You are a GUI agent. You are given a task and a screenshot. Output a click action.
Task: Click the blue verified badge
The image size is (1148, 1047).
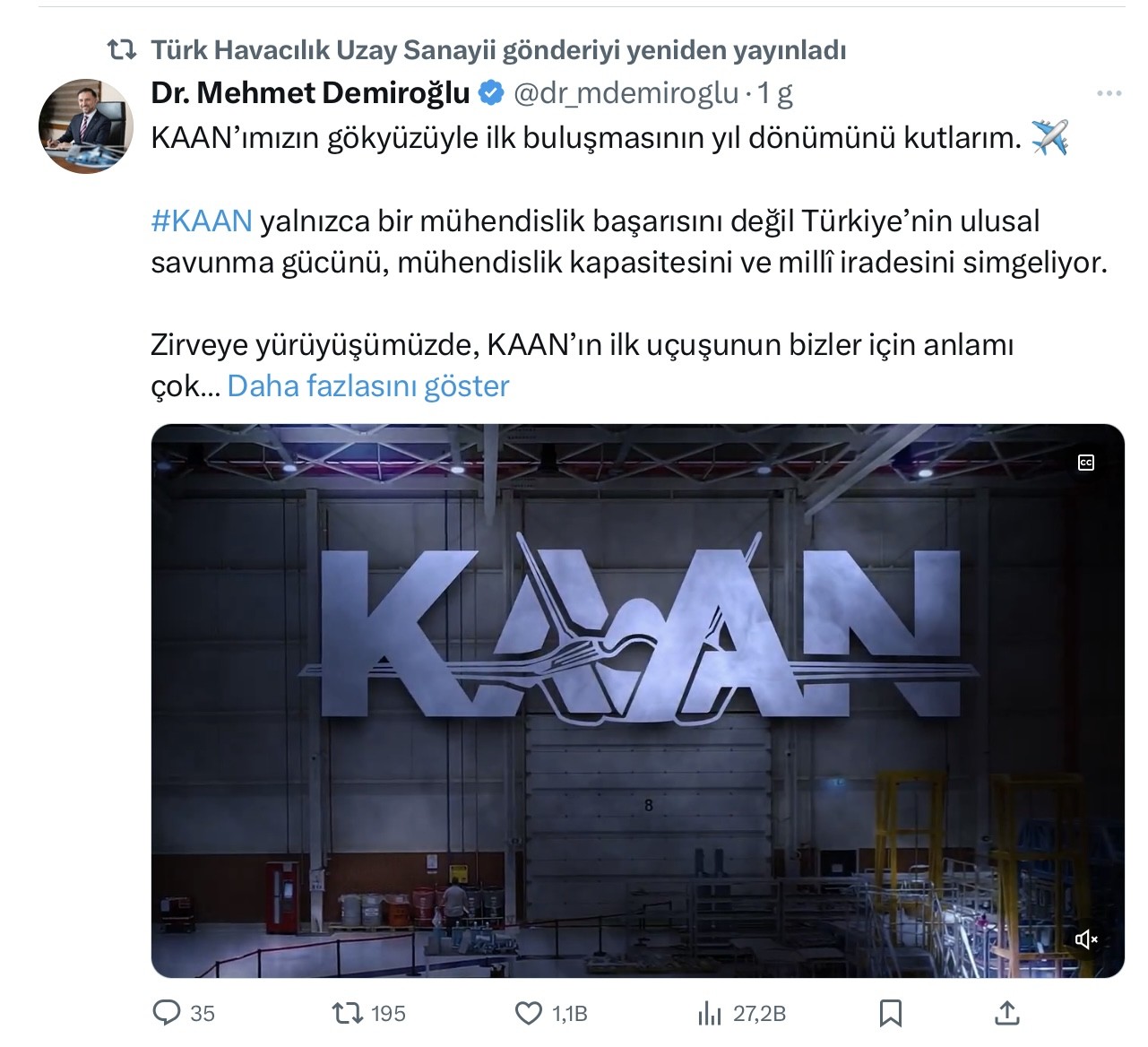coord(491,92)
